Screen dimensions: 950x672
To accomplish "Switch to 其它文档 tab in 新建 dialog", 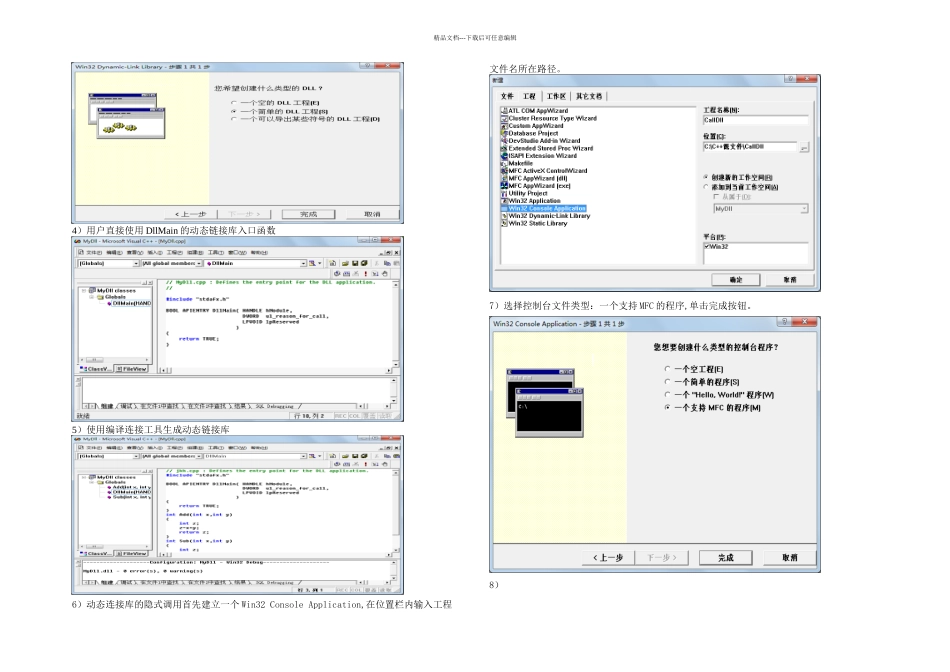I will 589,96.
